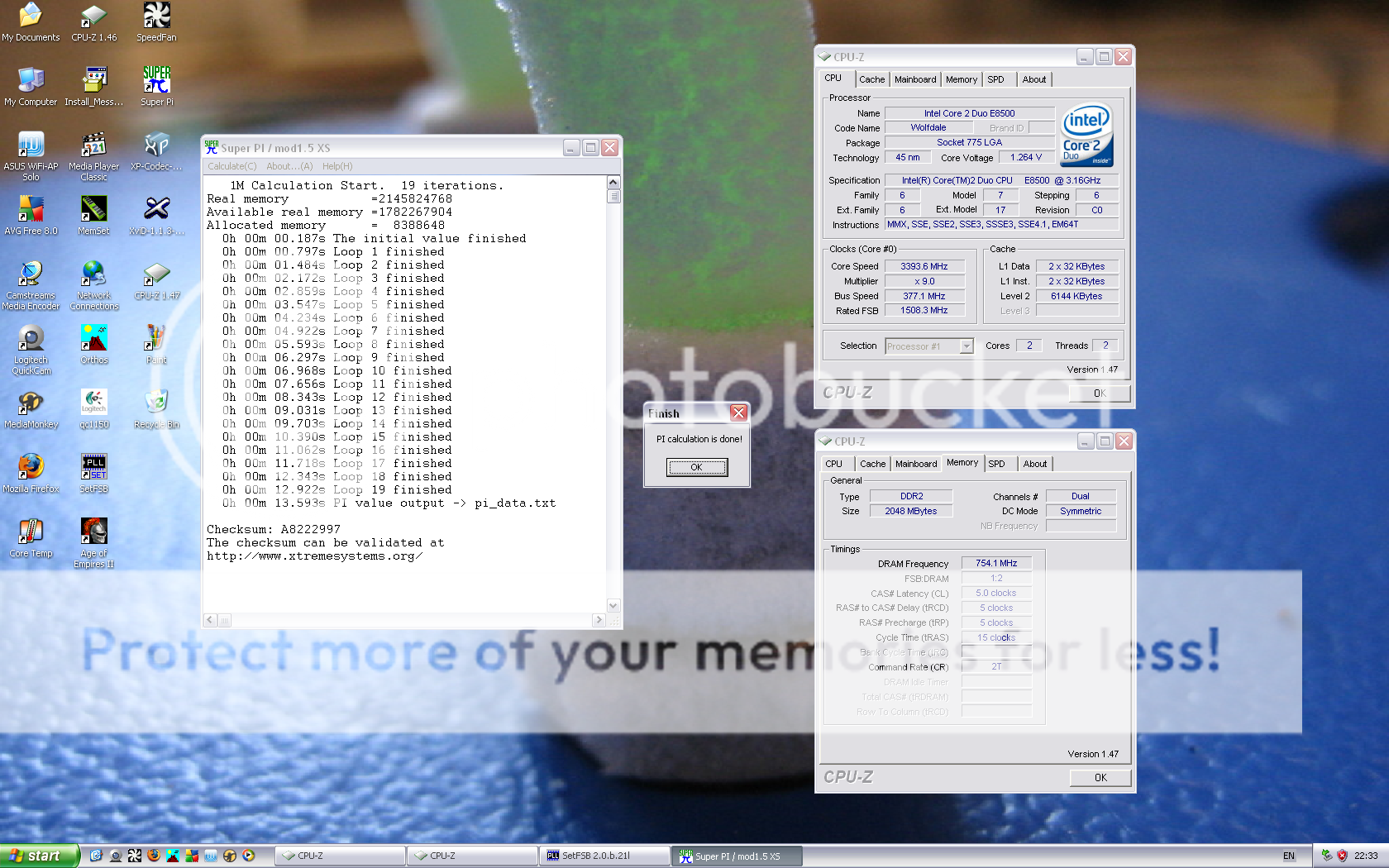
Task: Start Age of Empires II from desktop
Action: pos(93,542)
